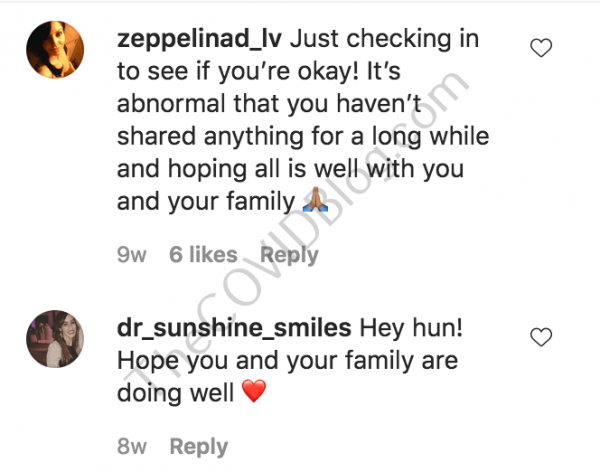View the 6 likes list
Image resolution: width=600 pixels, height=472 pixels.
pos(203,254)
